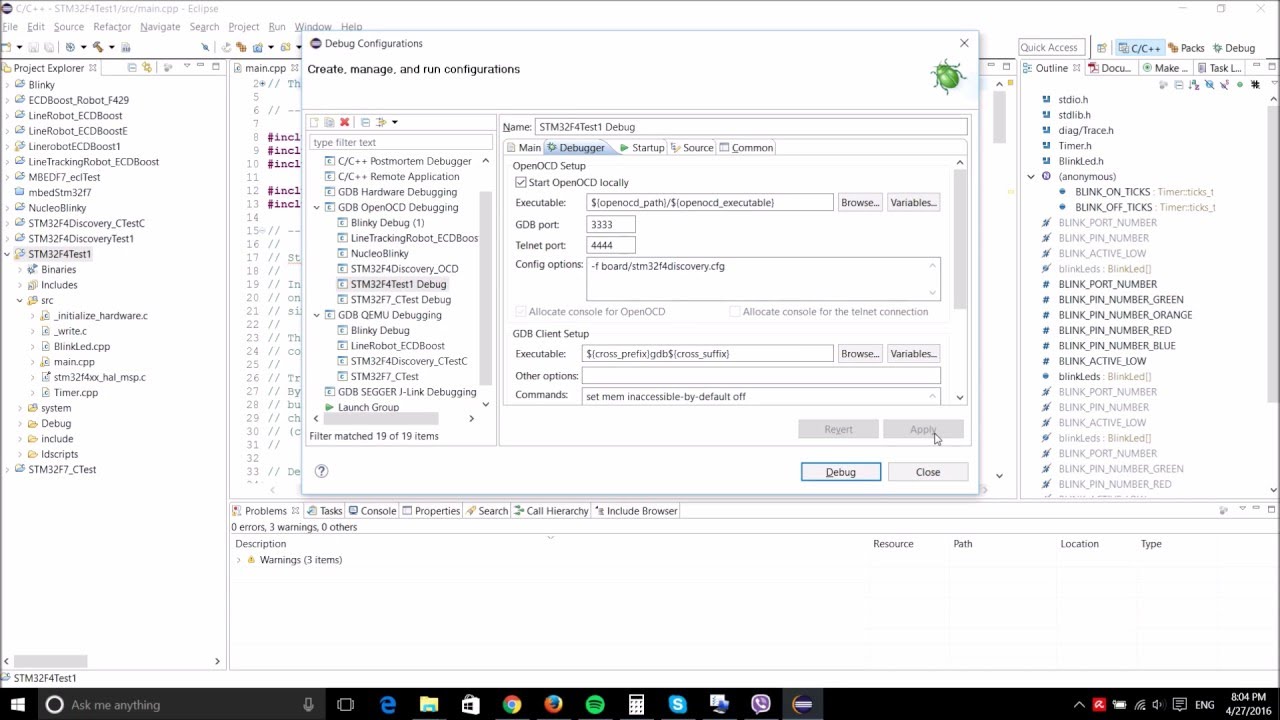This screenshot has height=720, width=1280.
Task: Collapse GDB OpenOCD Debugging group
Action: pyautogui.click(x=317, y=207)
